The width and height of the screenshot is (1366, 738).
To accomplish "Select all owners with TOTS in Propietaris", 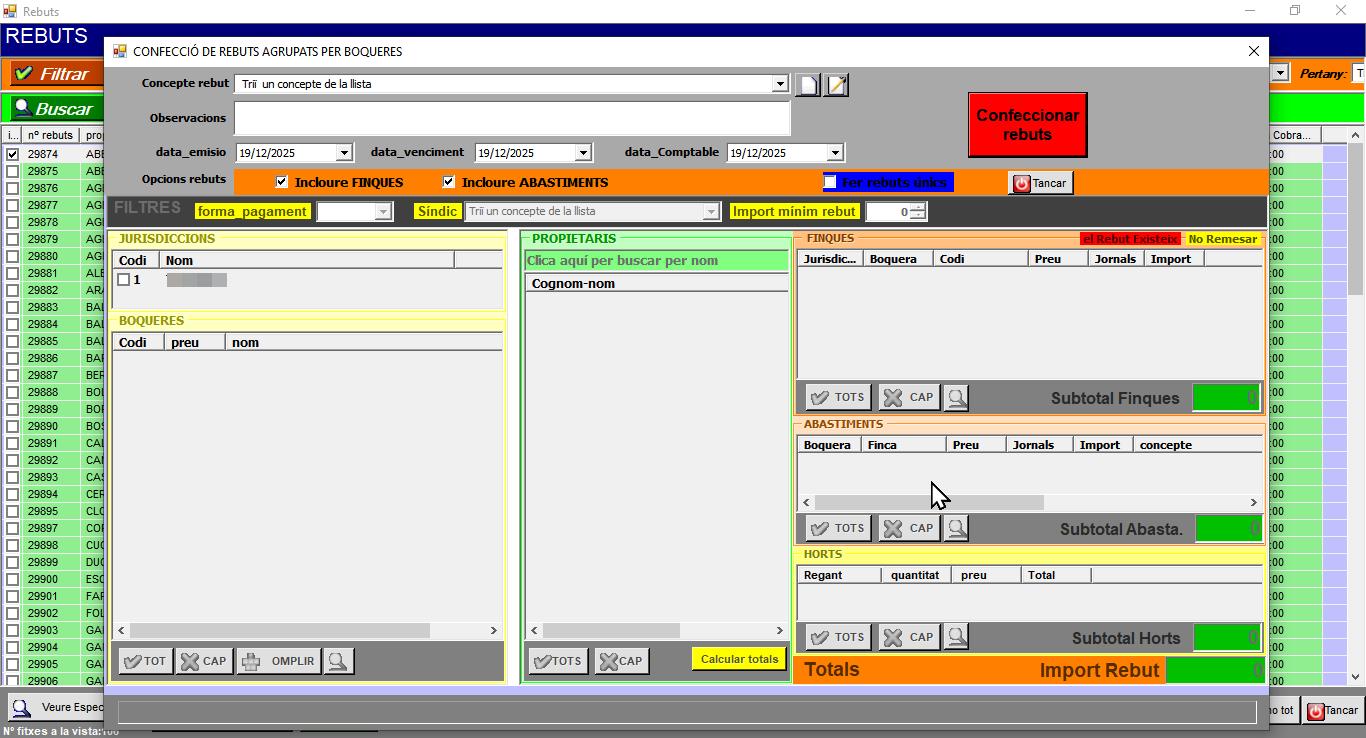I will pyautogui.click(x=558, y=661).
